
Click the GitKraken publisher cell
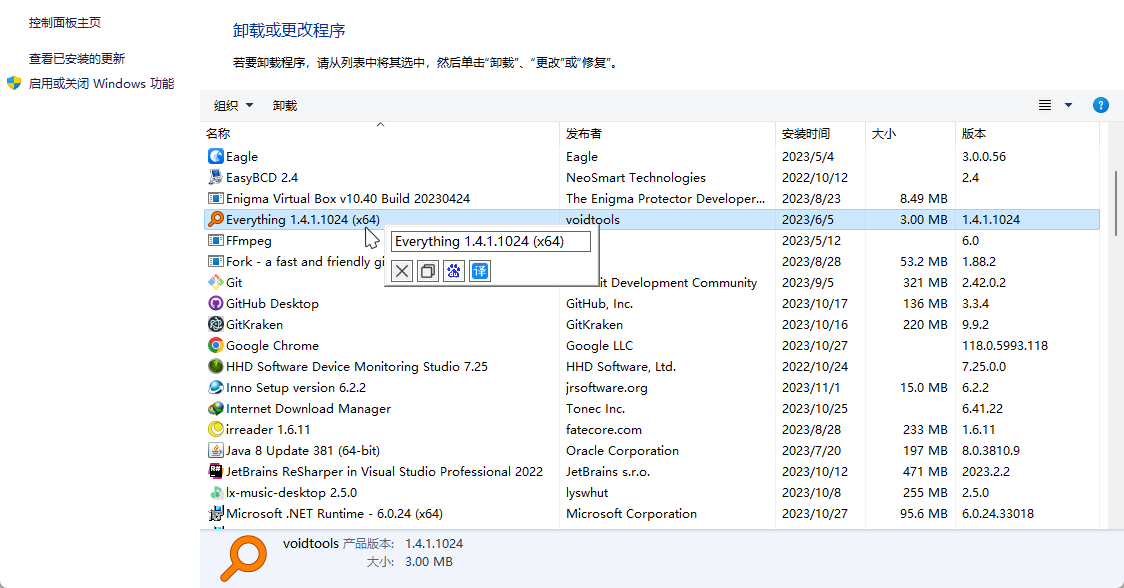pyautogui.click(x=594, y=325)
